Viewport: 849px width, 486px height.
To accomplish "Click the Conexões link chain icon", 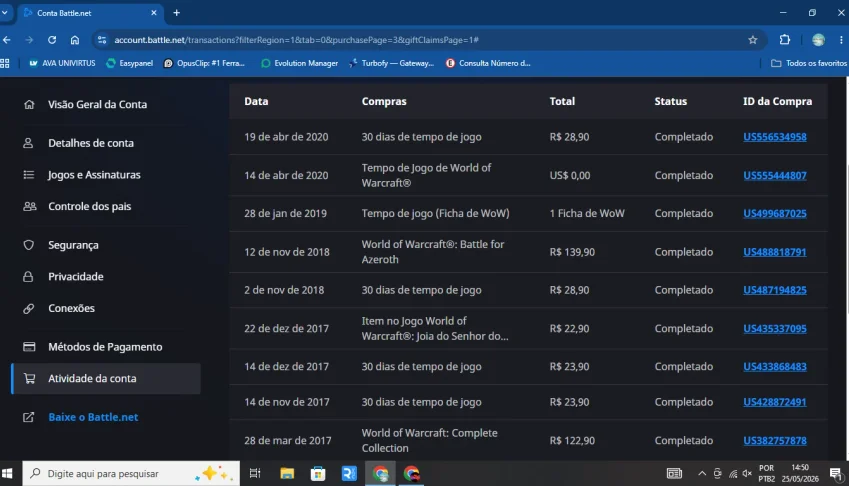I will pos(29,308).
